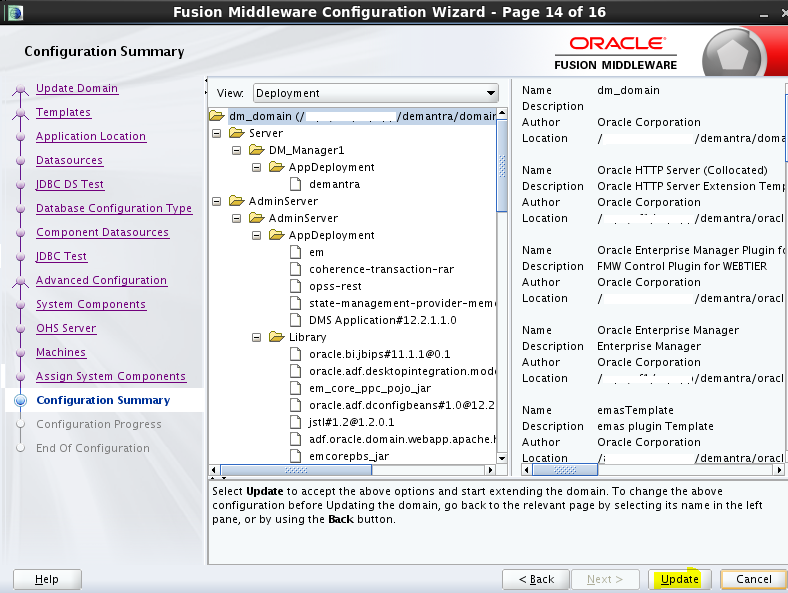The image size is (788, 593).
Task: Click the top-level AdminServer folder icon
Action: tap(237, 201)
